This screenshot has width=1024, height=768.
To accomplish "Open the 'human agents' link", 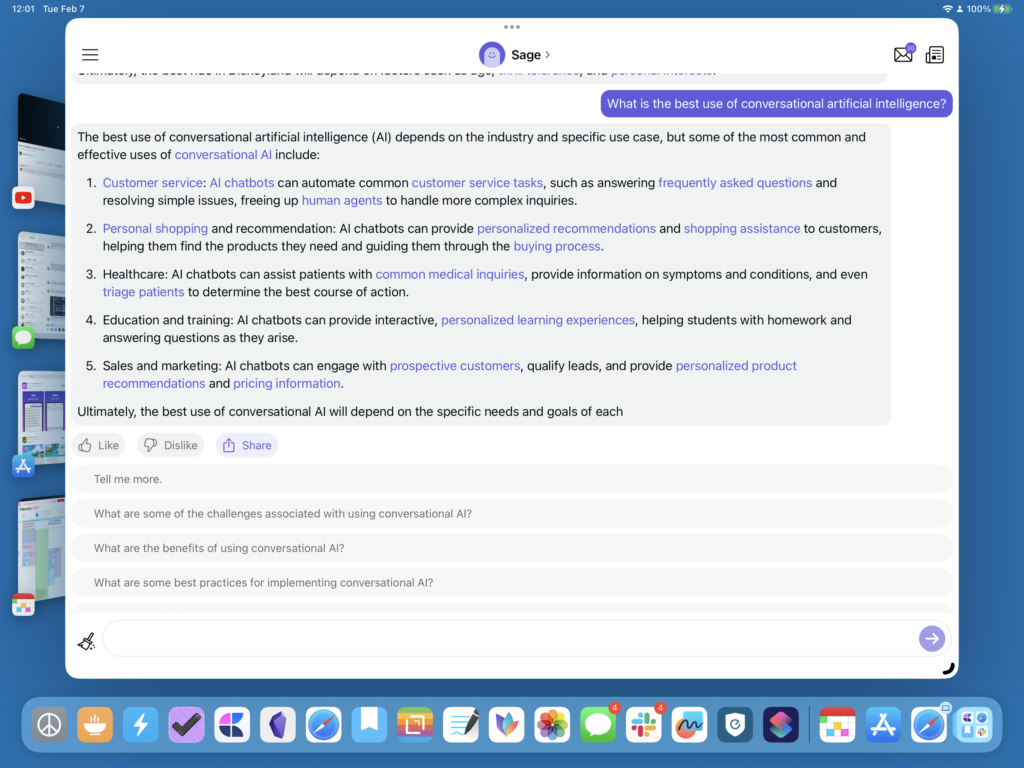I will point(342,200).
